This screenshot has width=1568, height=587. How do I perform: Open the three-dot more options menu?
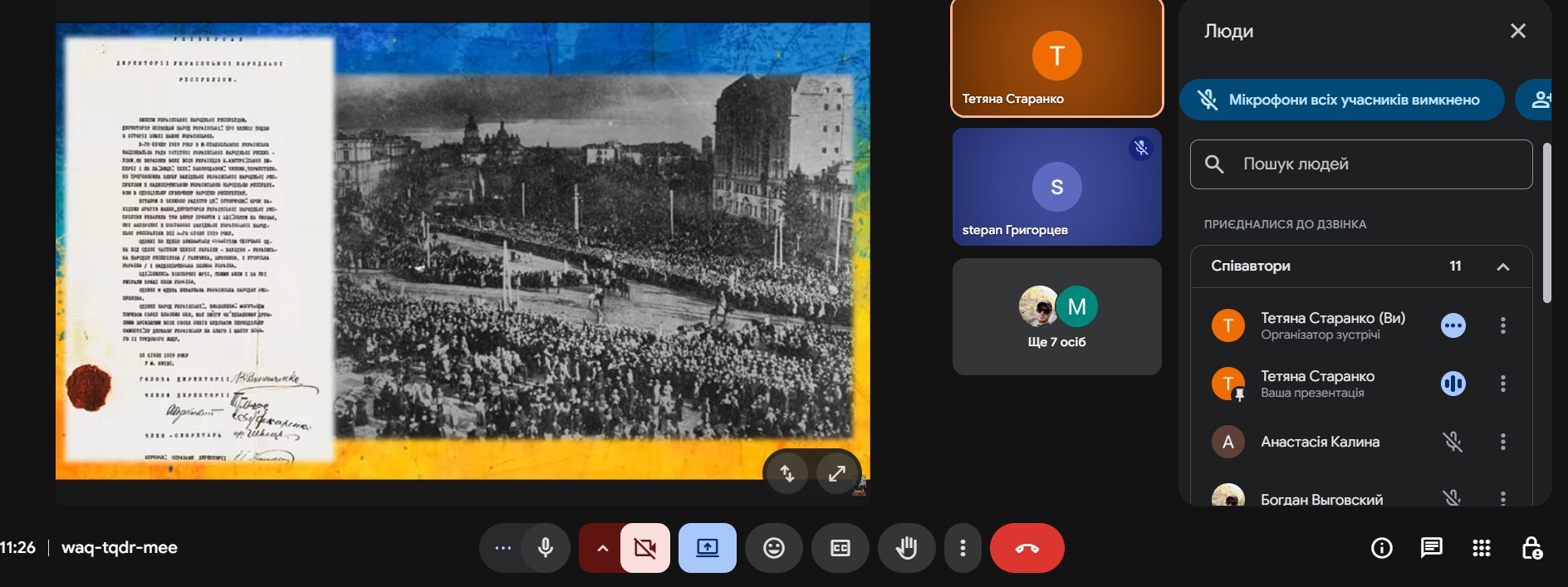point(963,548)
